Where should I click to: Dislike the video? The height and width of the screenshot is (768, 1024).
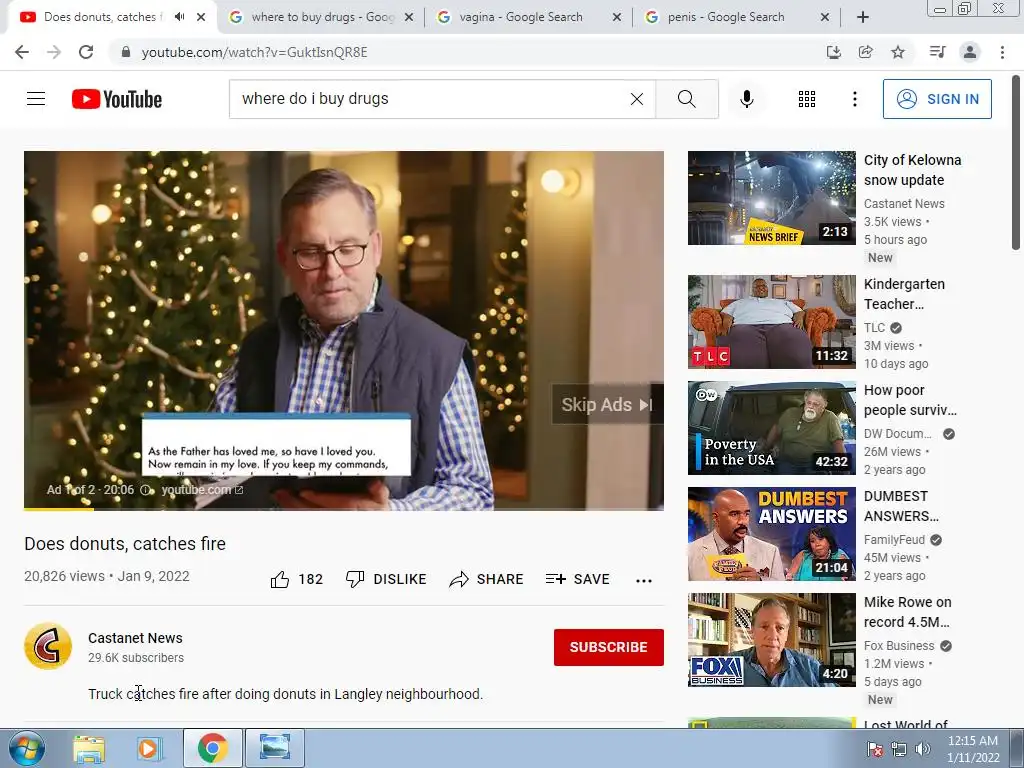pyautogui.click(x=386, y=579)
